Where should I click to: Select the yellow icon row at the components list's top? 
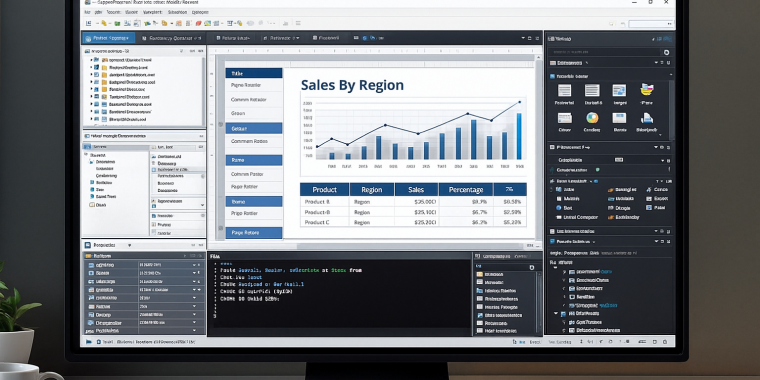click(x=504, y=274)
